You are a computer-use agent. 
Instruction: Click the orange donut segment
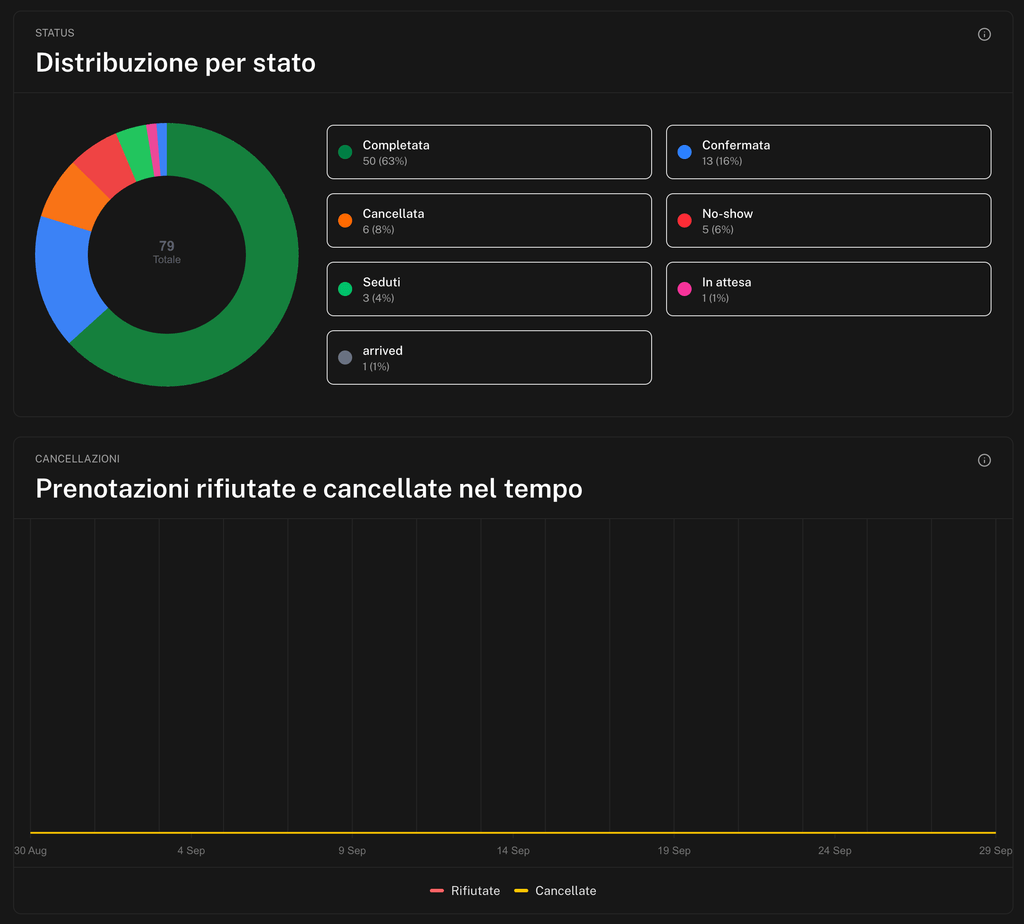[73, 196]
